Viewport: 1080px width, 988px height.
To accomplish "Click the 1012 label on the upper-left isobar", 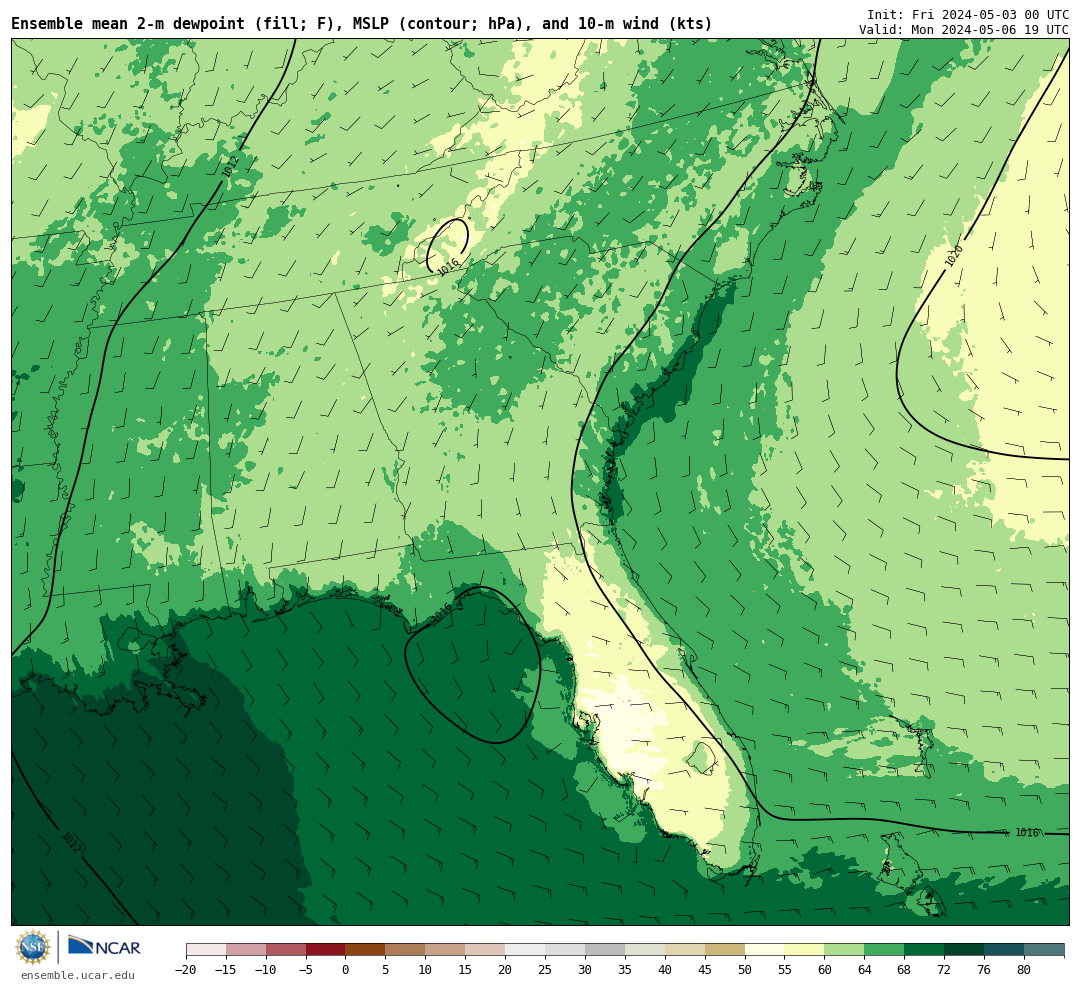I will click(x=231, y=166).
